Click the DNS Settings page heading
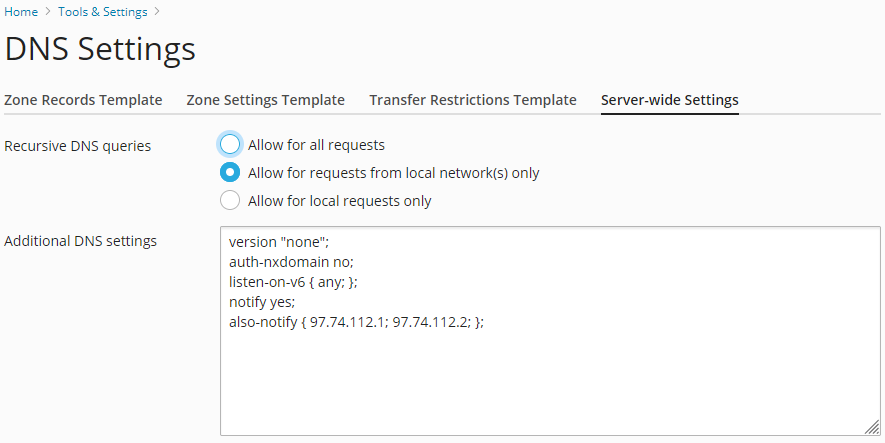 [100, 49]
